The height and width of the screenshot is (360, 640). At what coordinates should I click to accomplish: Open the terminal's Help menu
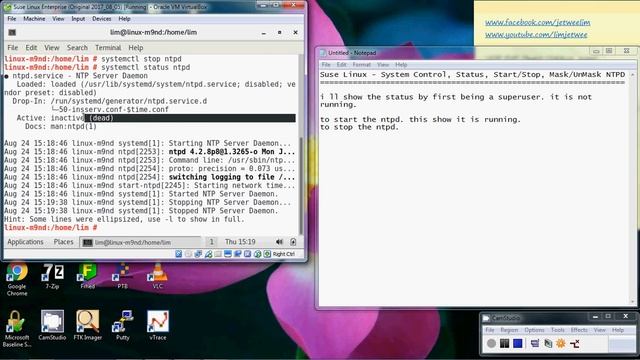pos(136,48)
